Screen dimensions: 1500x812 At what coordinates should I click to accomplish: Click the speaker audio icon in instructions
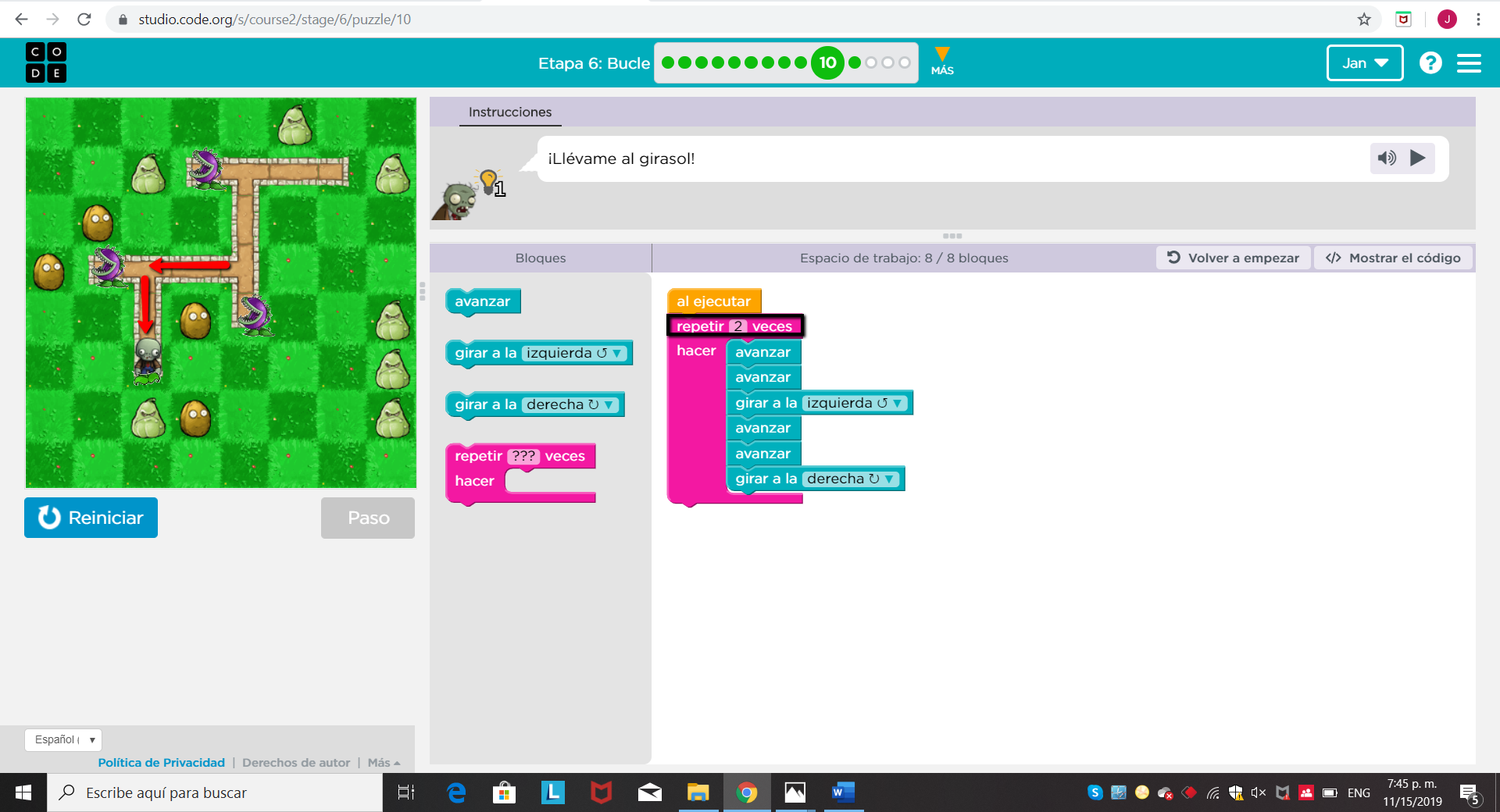coord(1387,158)
